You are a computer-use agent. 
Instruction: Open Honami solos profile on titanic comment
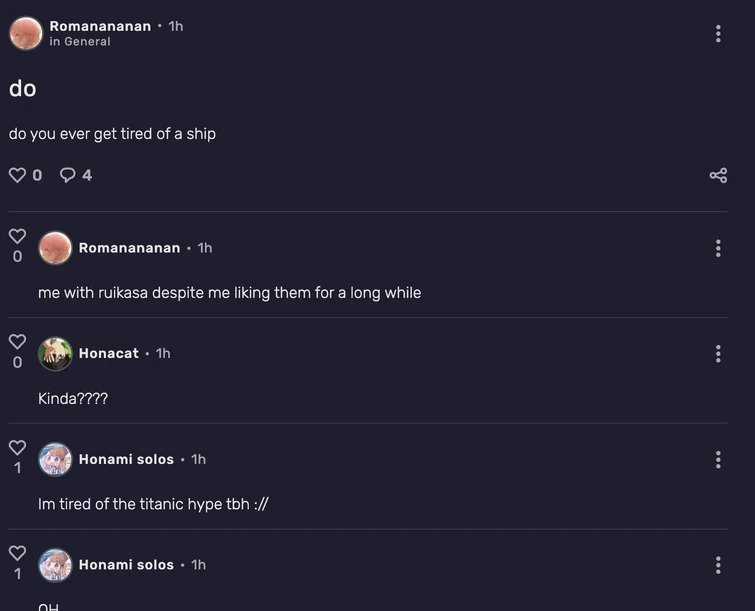[x=126, y=459]
